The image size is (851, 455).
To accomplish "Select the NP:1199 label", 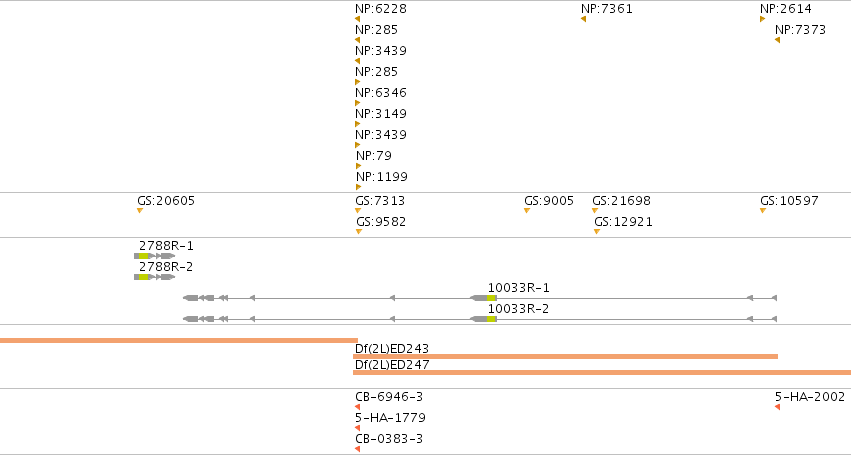I will (382, 177).
